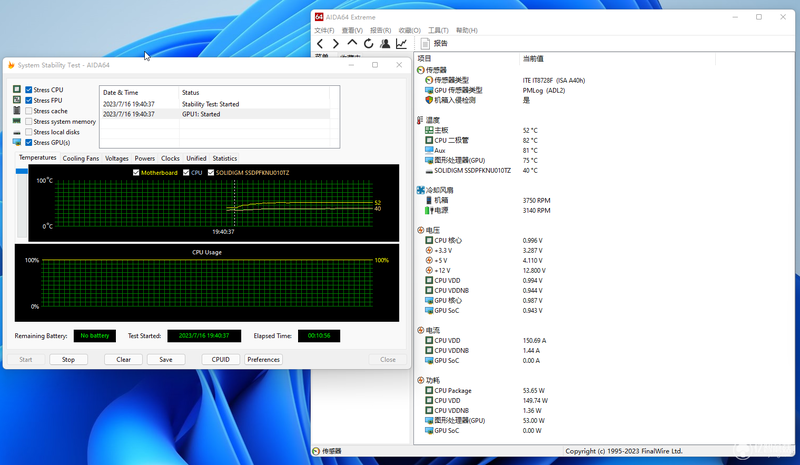Open the CPUID panel button

[220, 359]
